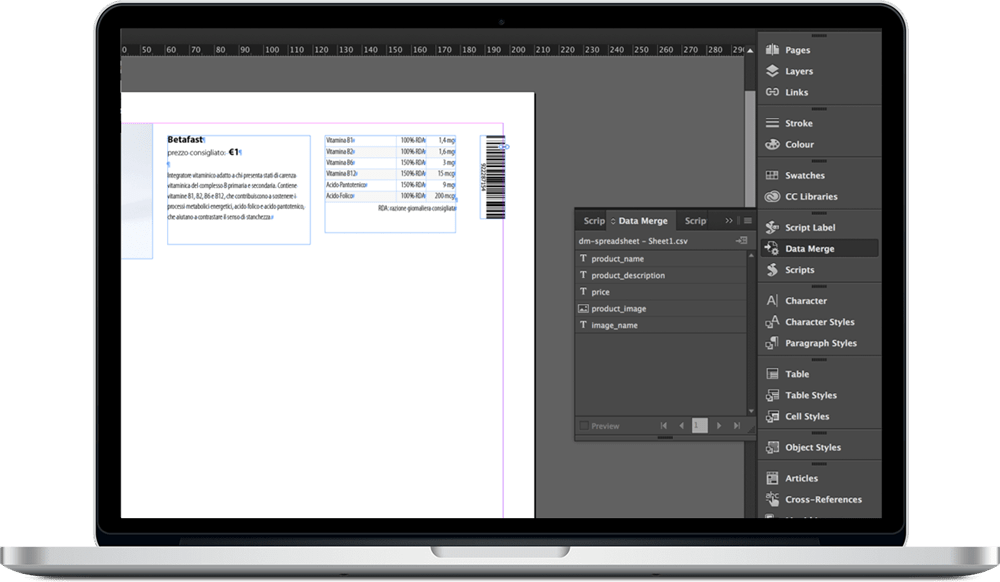Click the document scroll-up arrow beside the ruler
The image size is (1000, 582).
750,50
